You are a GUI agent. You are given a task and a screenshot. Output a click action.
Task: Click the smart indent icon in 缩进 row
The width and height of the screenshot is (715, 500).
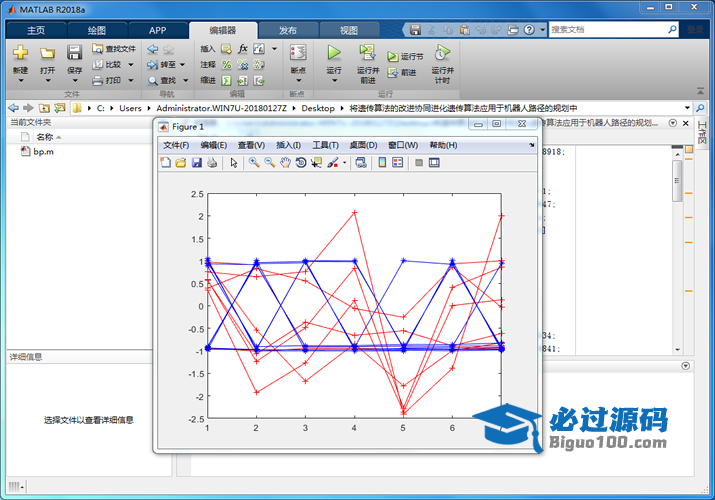point(226,81)
